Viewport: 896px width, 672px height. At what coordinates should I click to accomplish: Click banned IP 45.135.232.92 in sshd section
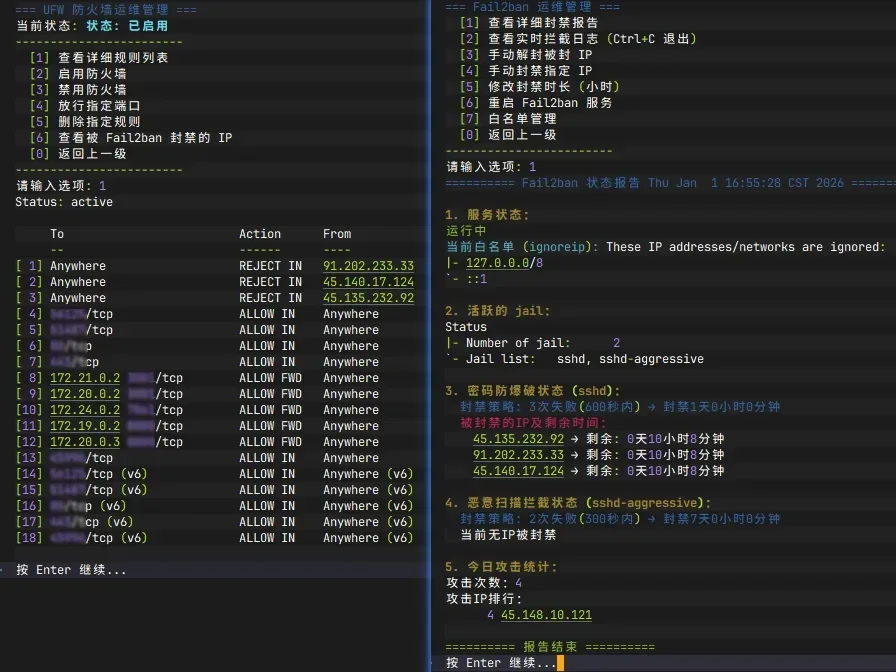pos(518,439)
